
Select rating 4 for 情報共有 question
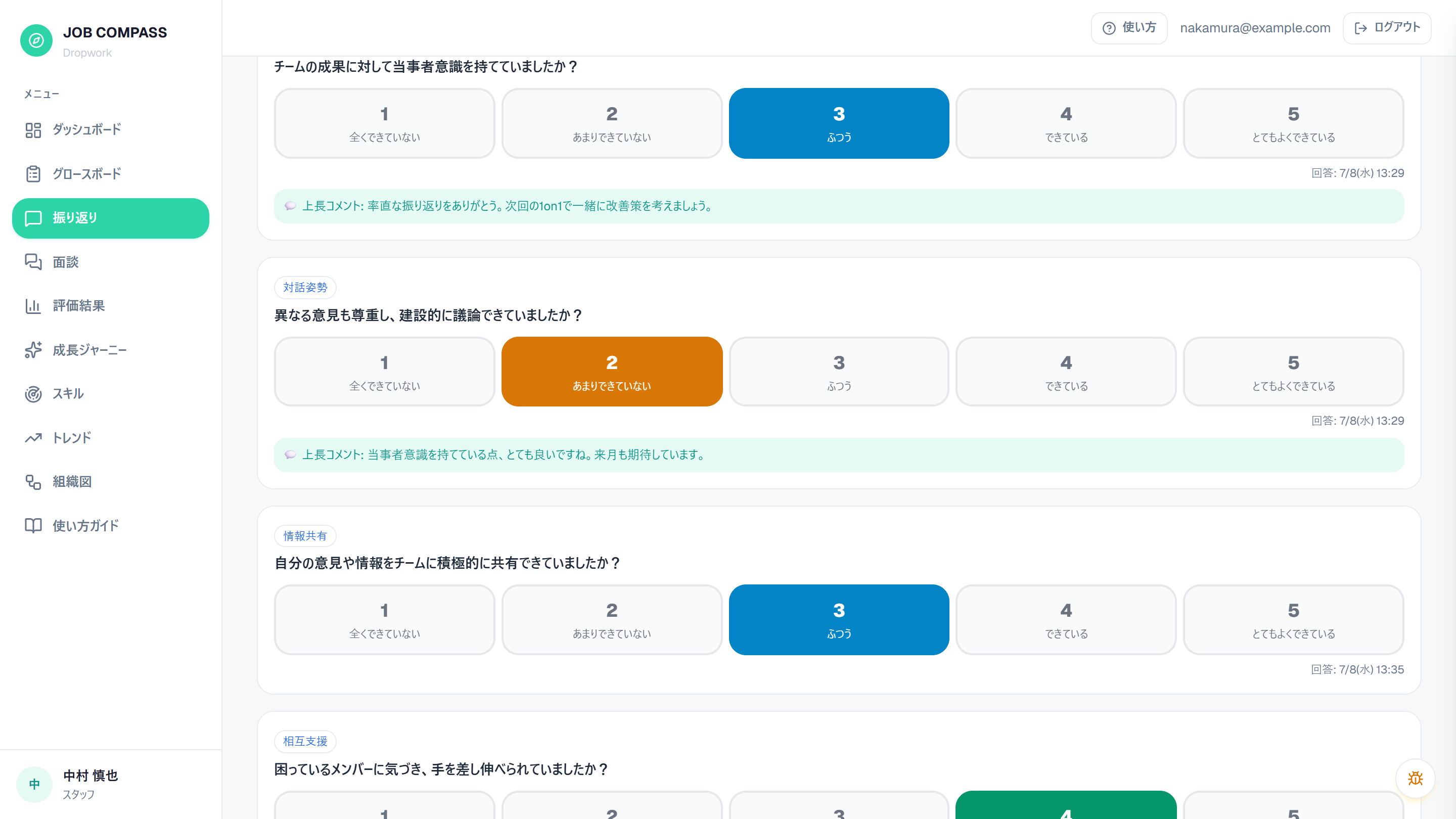coord(1066,620)
